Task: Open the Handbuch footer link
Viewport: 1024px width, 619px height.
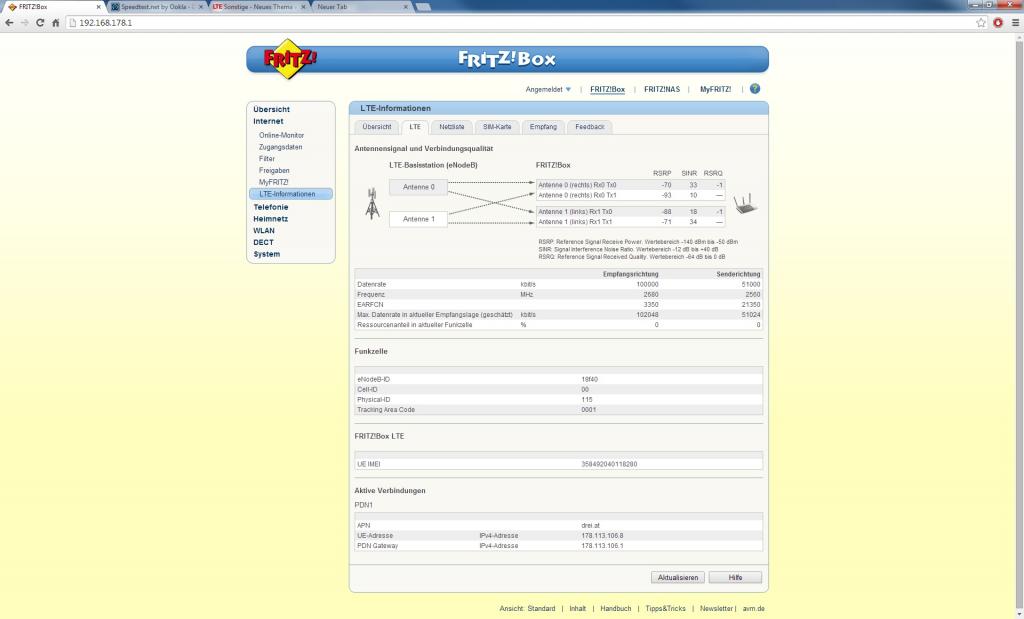Action: [616, 609]
